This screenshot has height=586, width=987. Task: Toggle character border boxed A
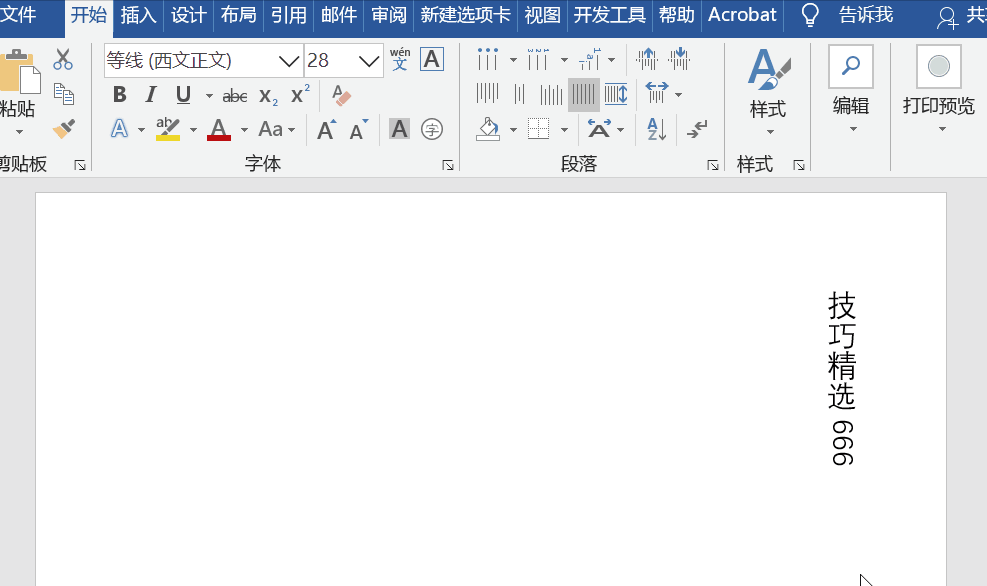pos(432,59)
